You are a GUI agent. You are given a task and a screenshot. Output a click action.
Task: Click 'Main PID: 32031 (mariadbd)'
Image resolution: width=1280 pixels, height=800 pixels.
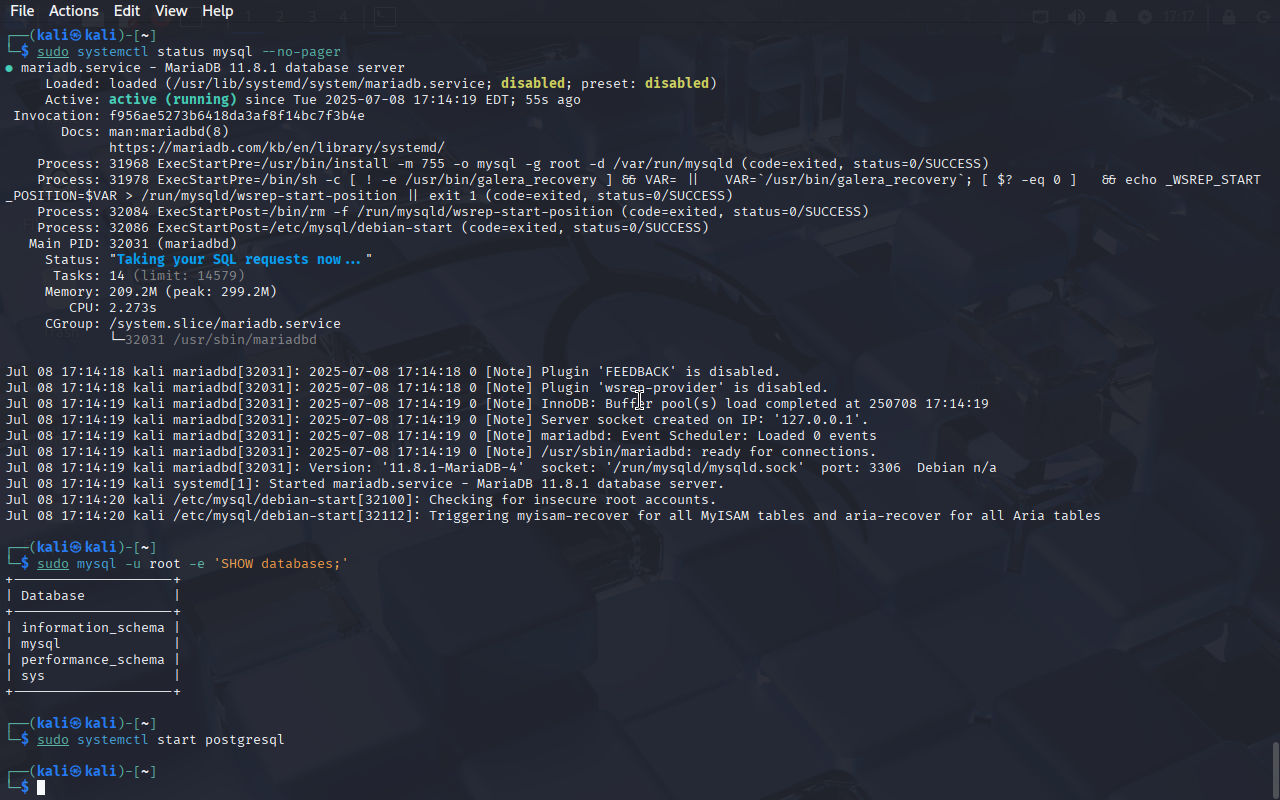[133, 243]
